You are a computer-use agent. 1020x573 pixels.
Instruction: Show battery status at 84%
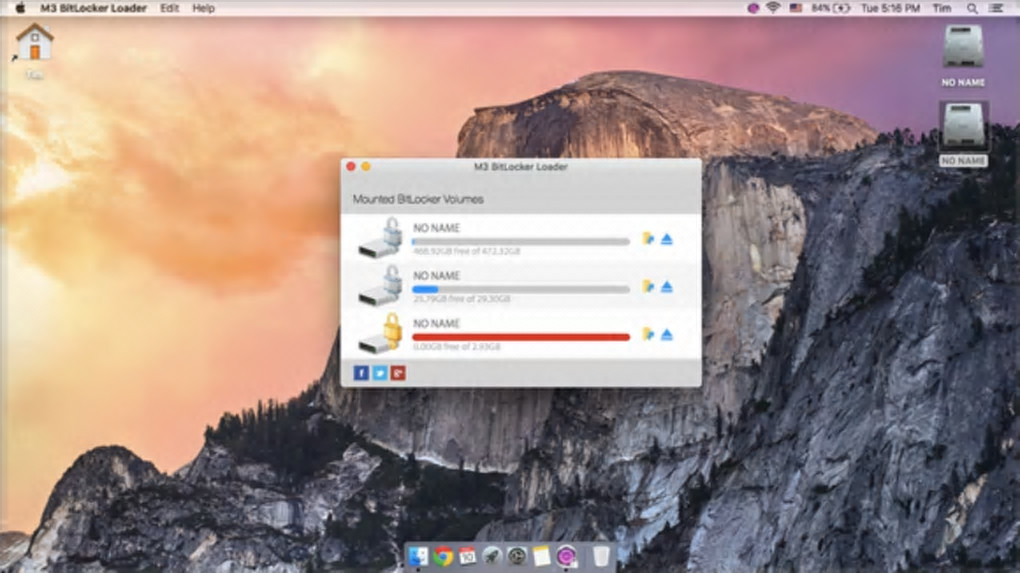831,8
